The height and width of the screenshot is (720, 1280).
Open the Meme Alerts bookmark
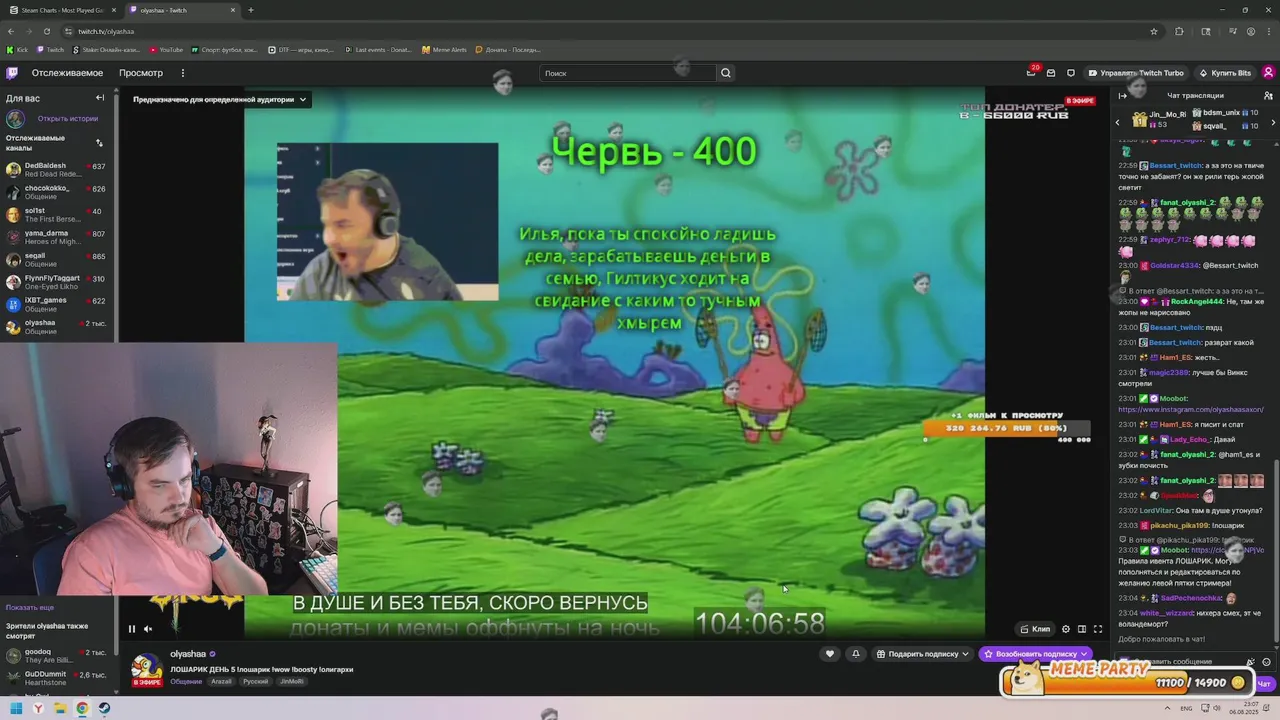point(444,49)
